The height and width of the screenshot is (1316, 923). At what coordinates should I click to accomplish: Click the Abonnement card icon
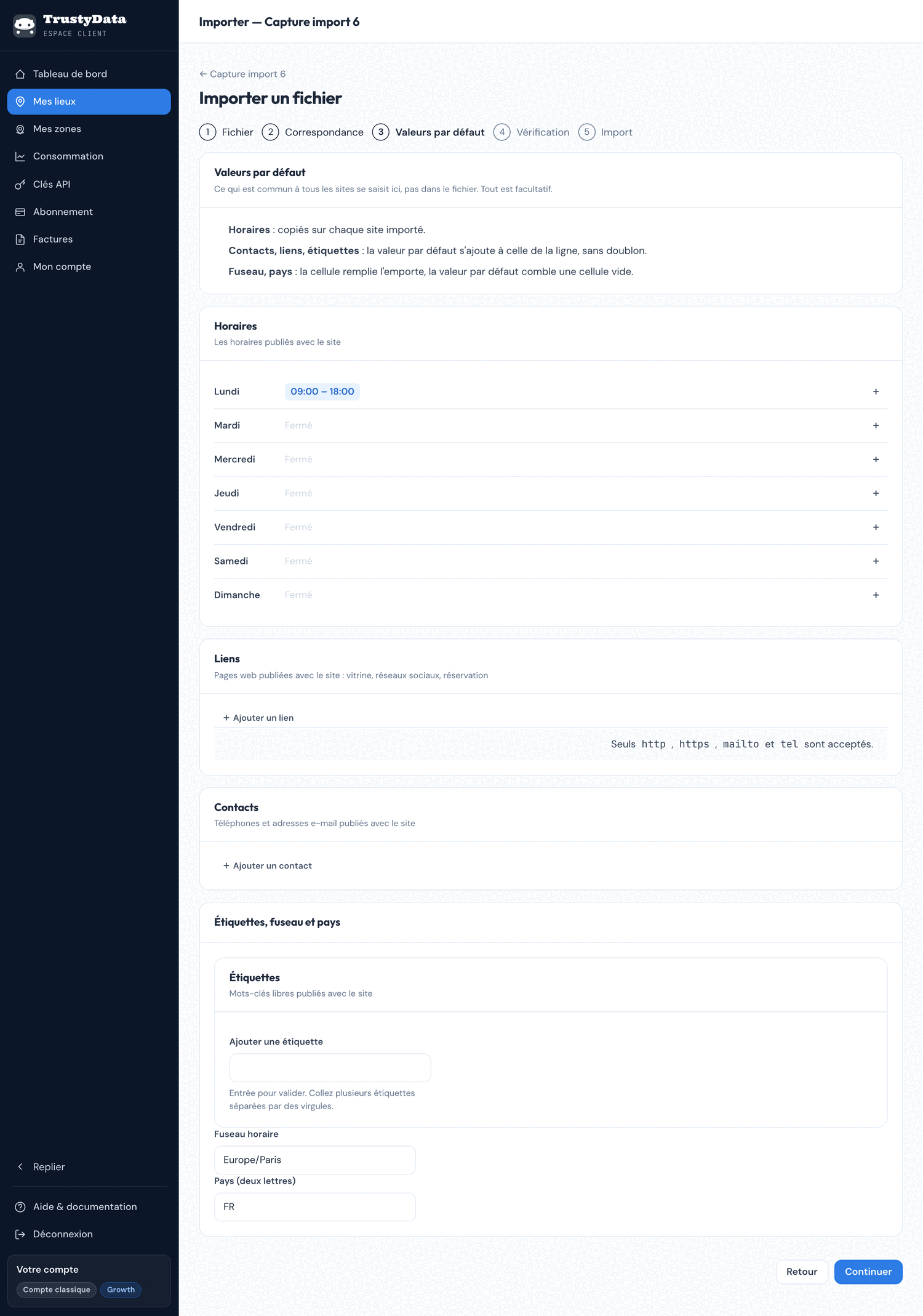point(20,212)
